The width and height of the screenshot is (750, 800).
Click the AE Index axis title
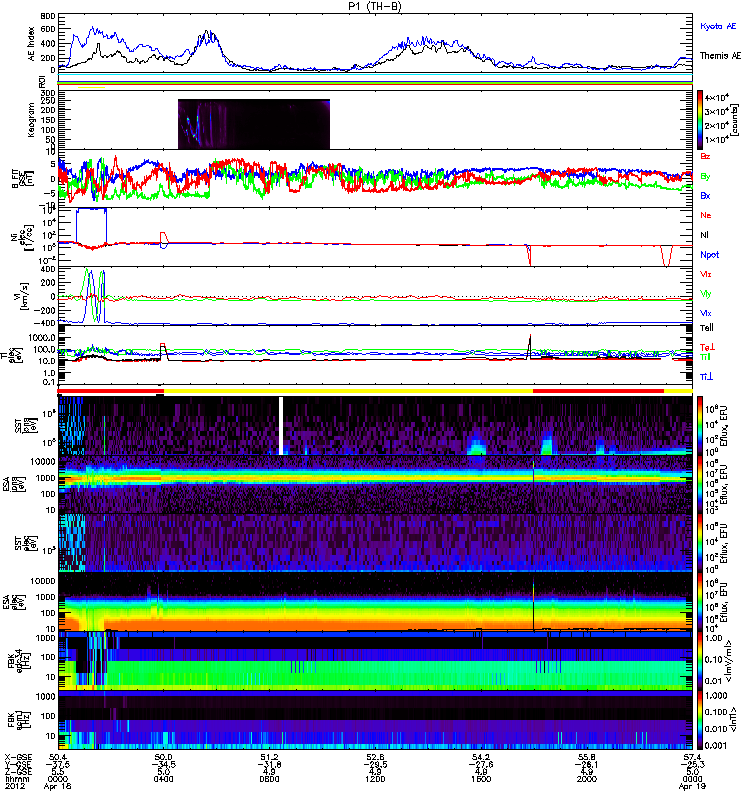[x=32, y=44]
